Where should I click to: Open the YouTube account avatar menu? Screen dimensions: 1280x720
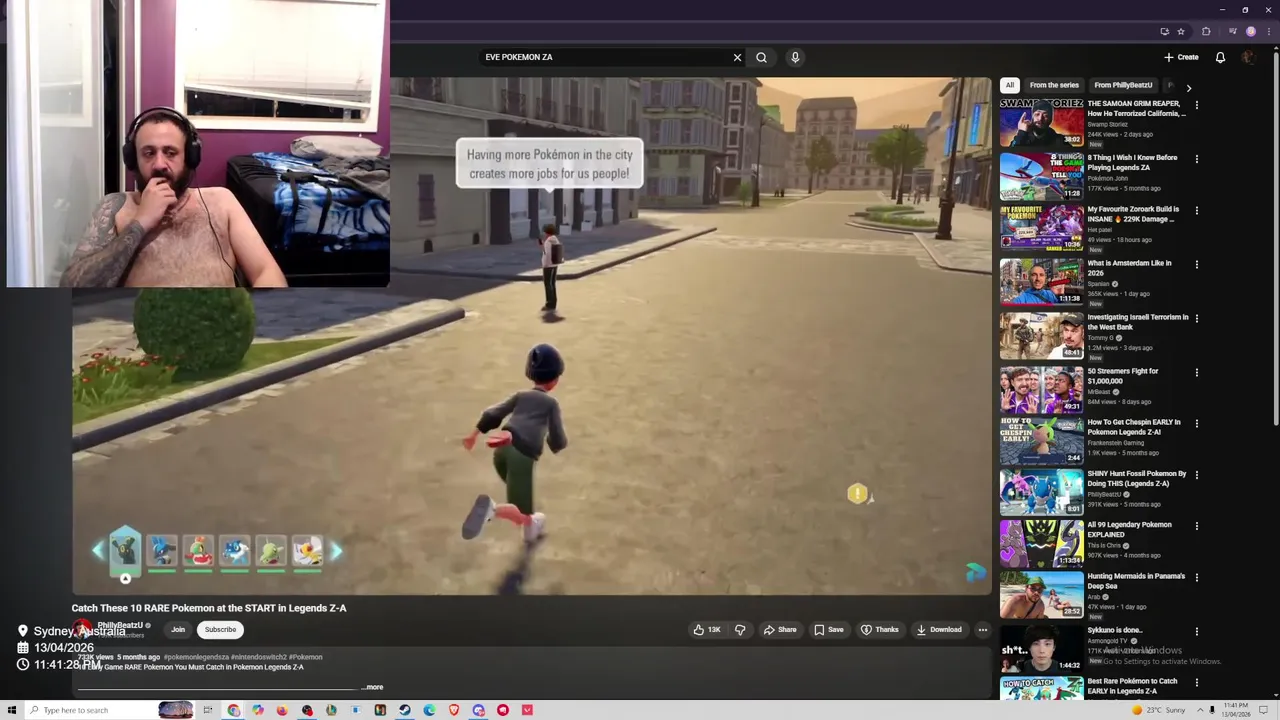tap(1248, 57)
